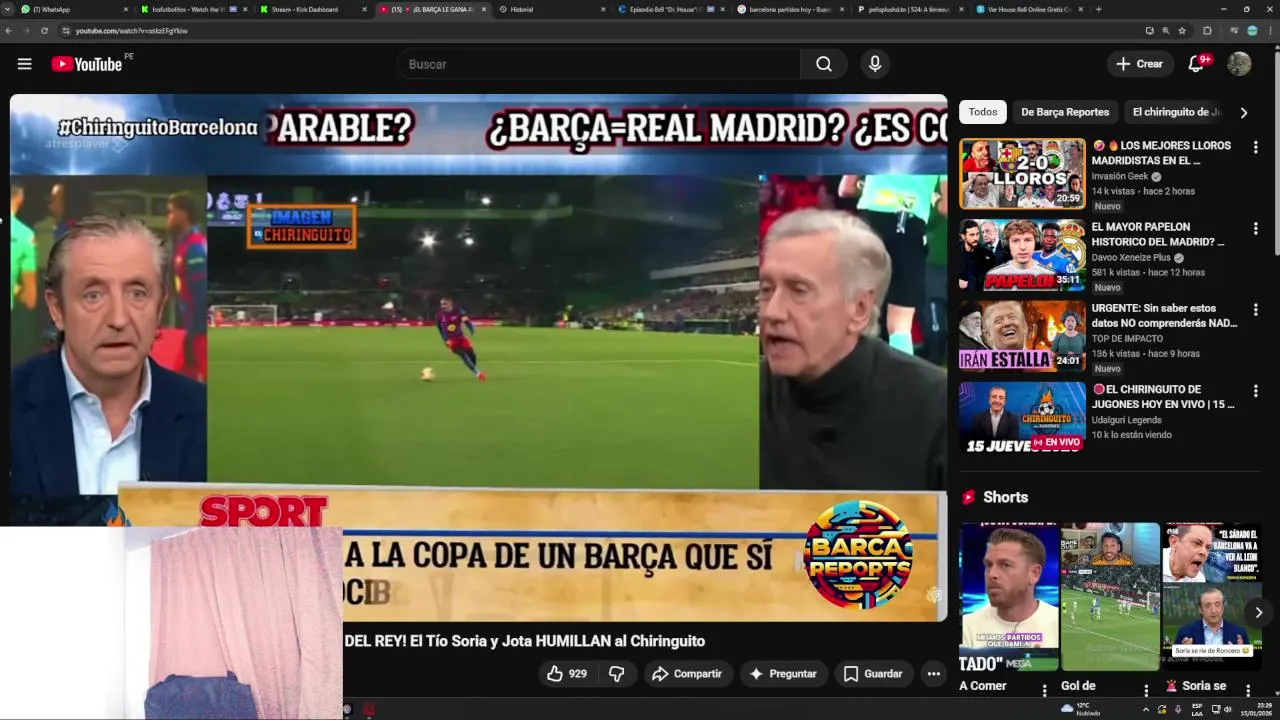
Task: Open the 'Gol de' Short thumbnail
Action: click(1110, 596)
